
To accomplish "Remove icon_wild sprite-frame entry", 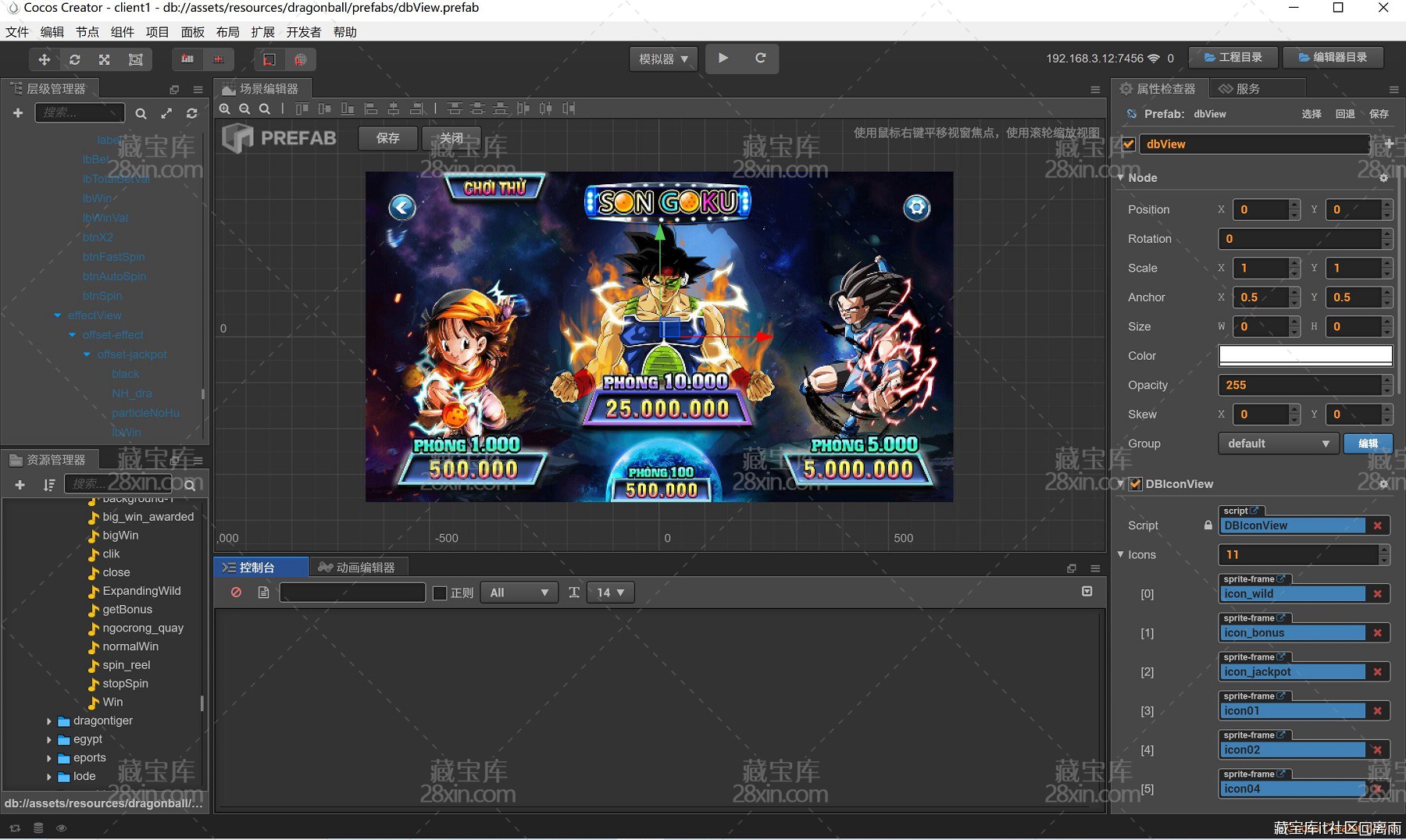I will coord(1378,593).
